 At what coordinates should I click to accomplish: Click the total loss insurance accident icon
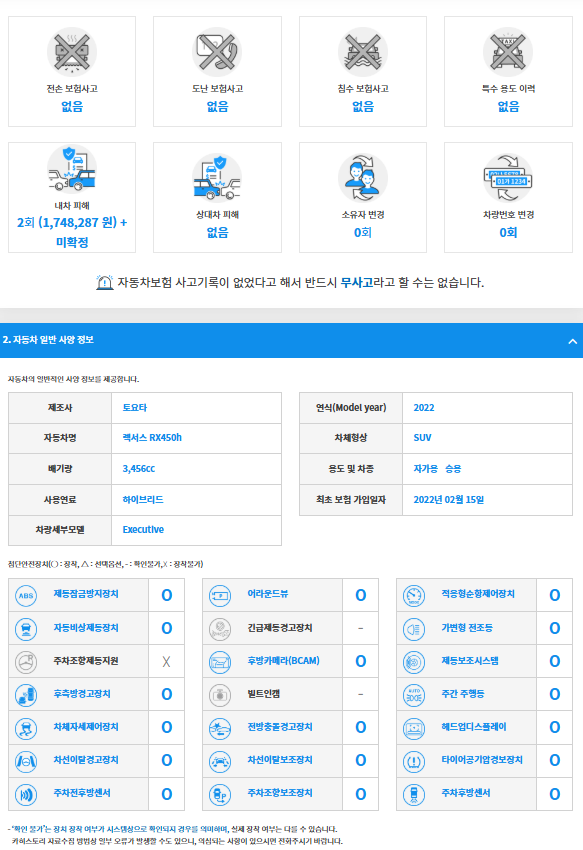[72, 52]
